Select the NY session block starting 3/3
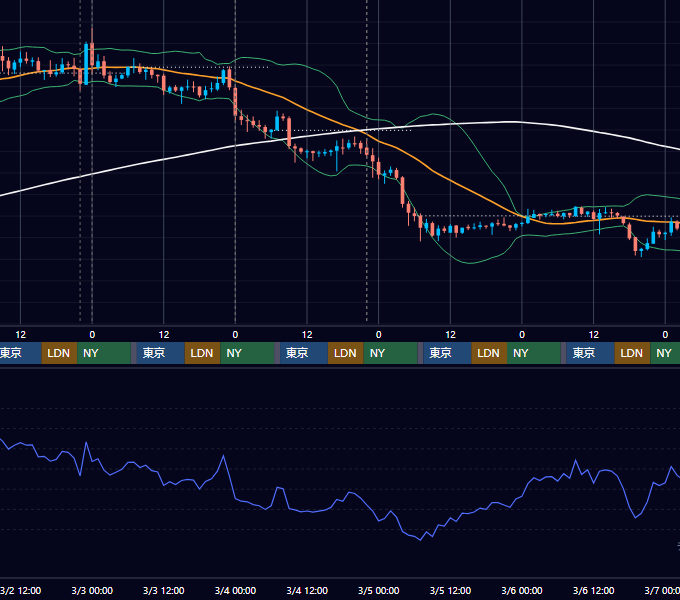Image resolution: width=680 pixels, height=600 pixels. coord(247,353)
